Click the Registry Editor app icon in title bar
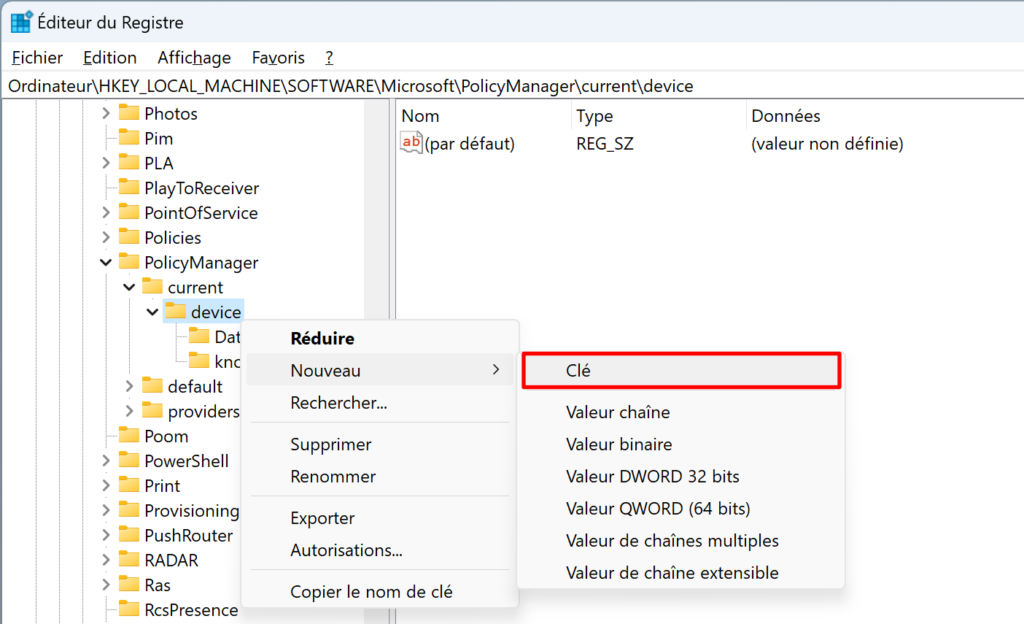 (22, 22)
